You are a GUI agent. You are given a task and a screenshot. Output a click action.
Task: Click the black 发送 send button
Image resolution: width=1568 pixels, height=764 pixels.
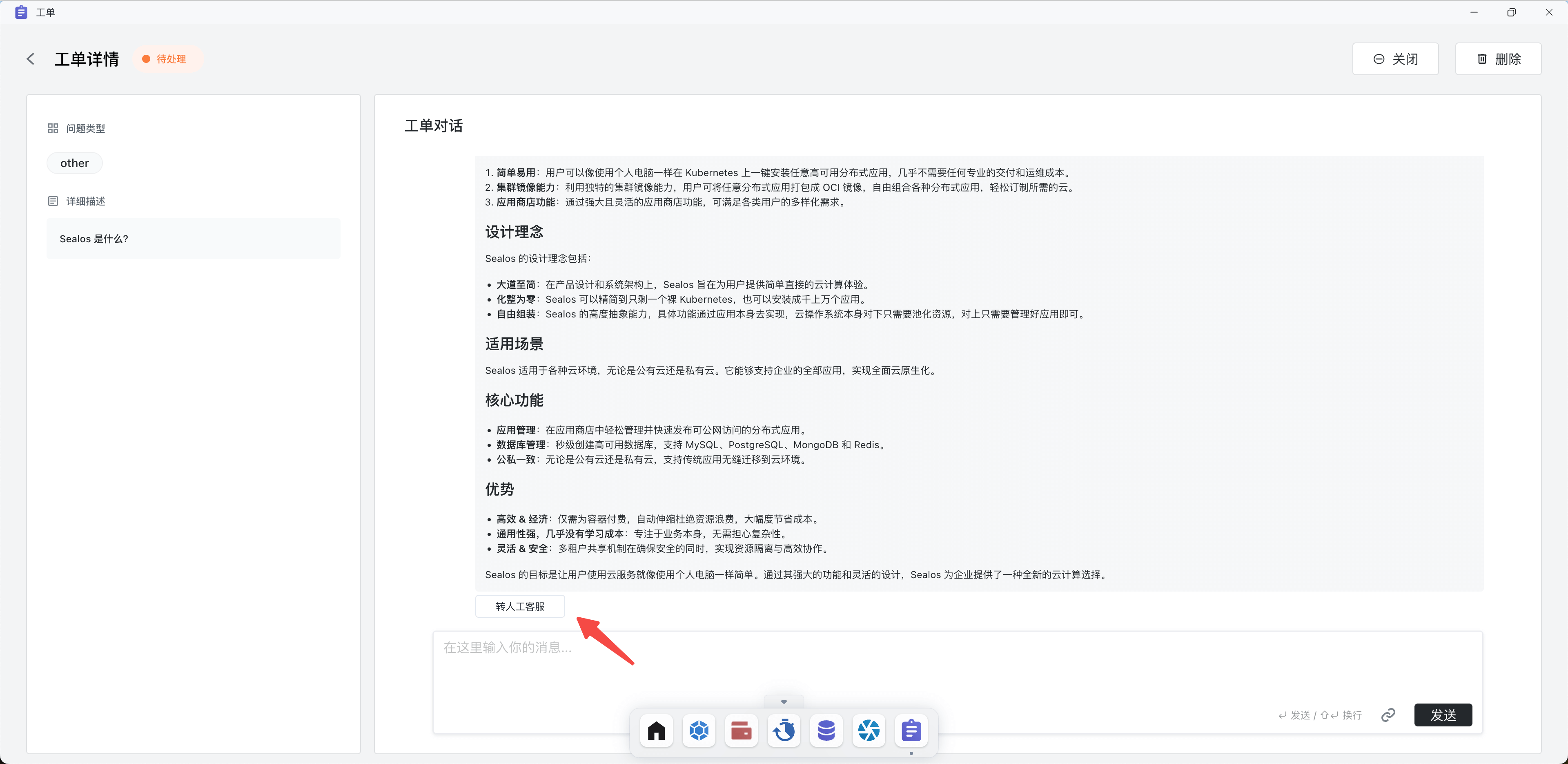tap(1443, 715)
